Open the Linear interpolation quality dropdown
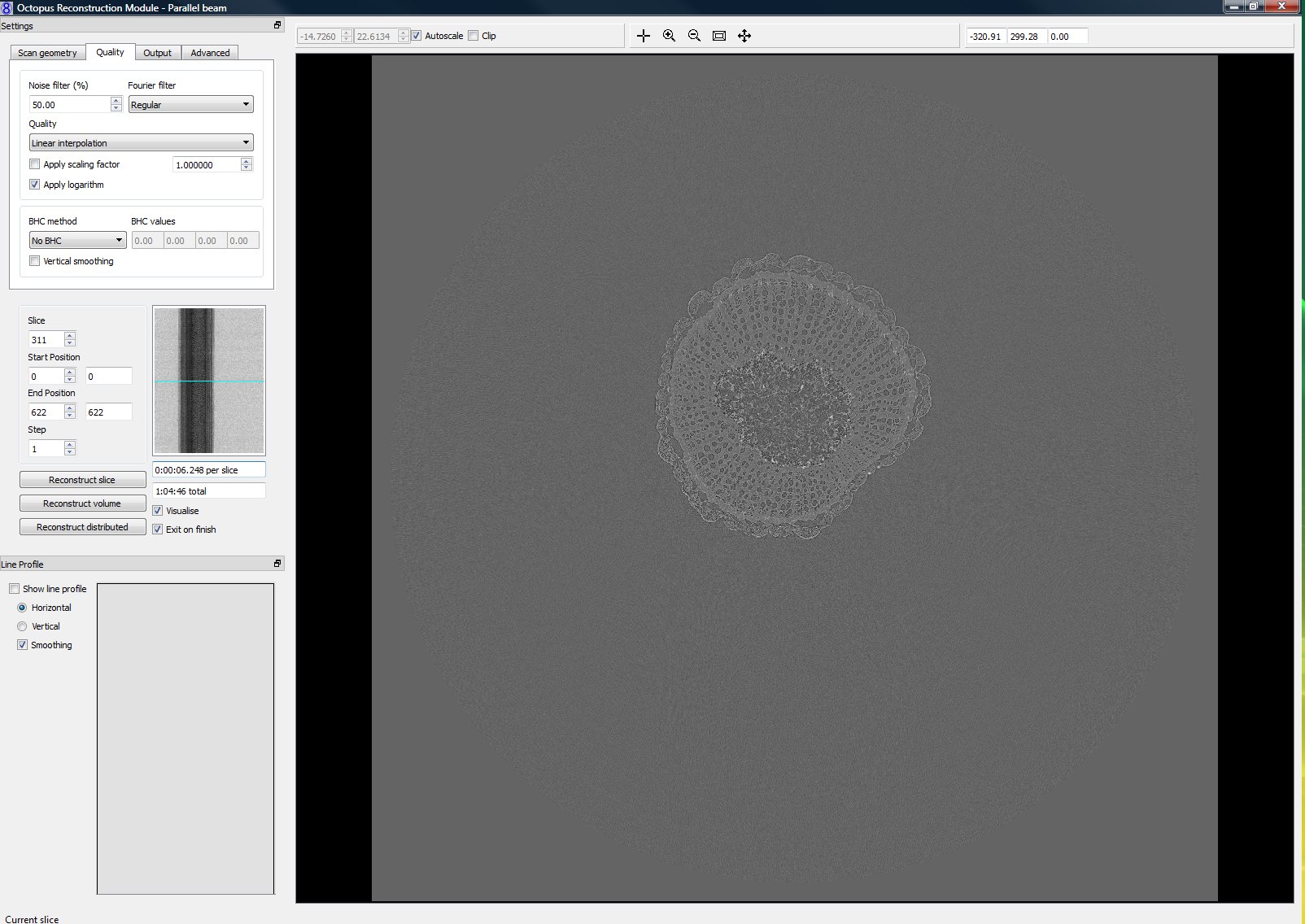 point(141,143)
